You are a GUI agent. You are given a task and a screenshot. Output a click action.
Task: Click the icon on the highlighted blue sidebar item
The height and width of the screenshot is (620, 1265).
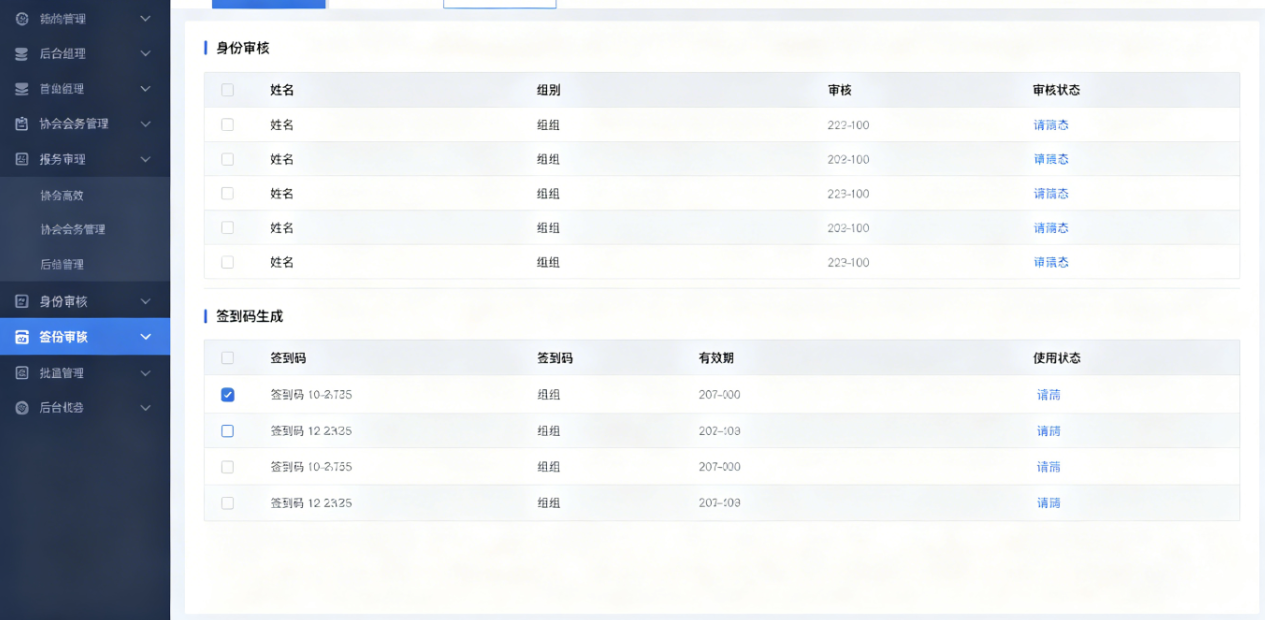coord(21,337)
